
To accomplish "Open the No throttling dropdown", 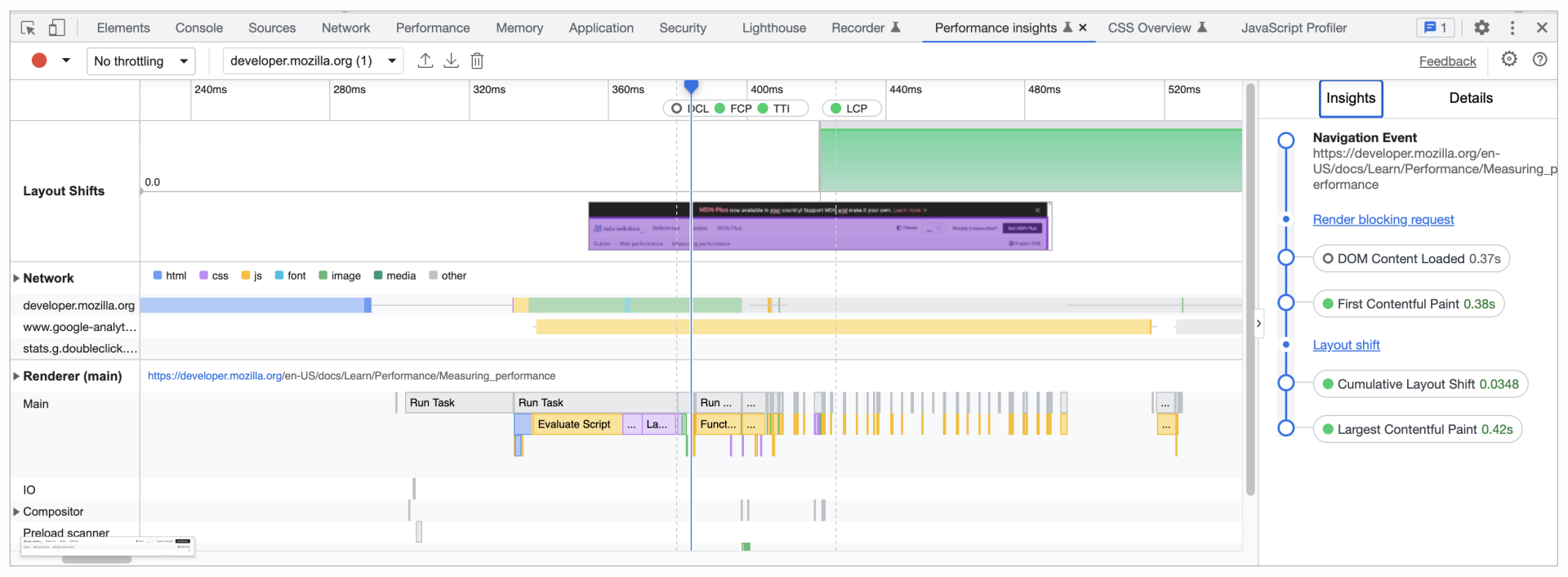I will point(140,61).
